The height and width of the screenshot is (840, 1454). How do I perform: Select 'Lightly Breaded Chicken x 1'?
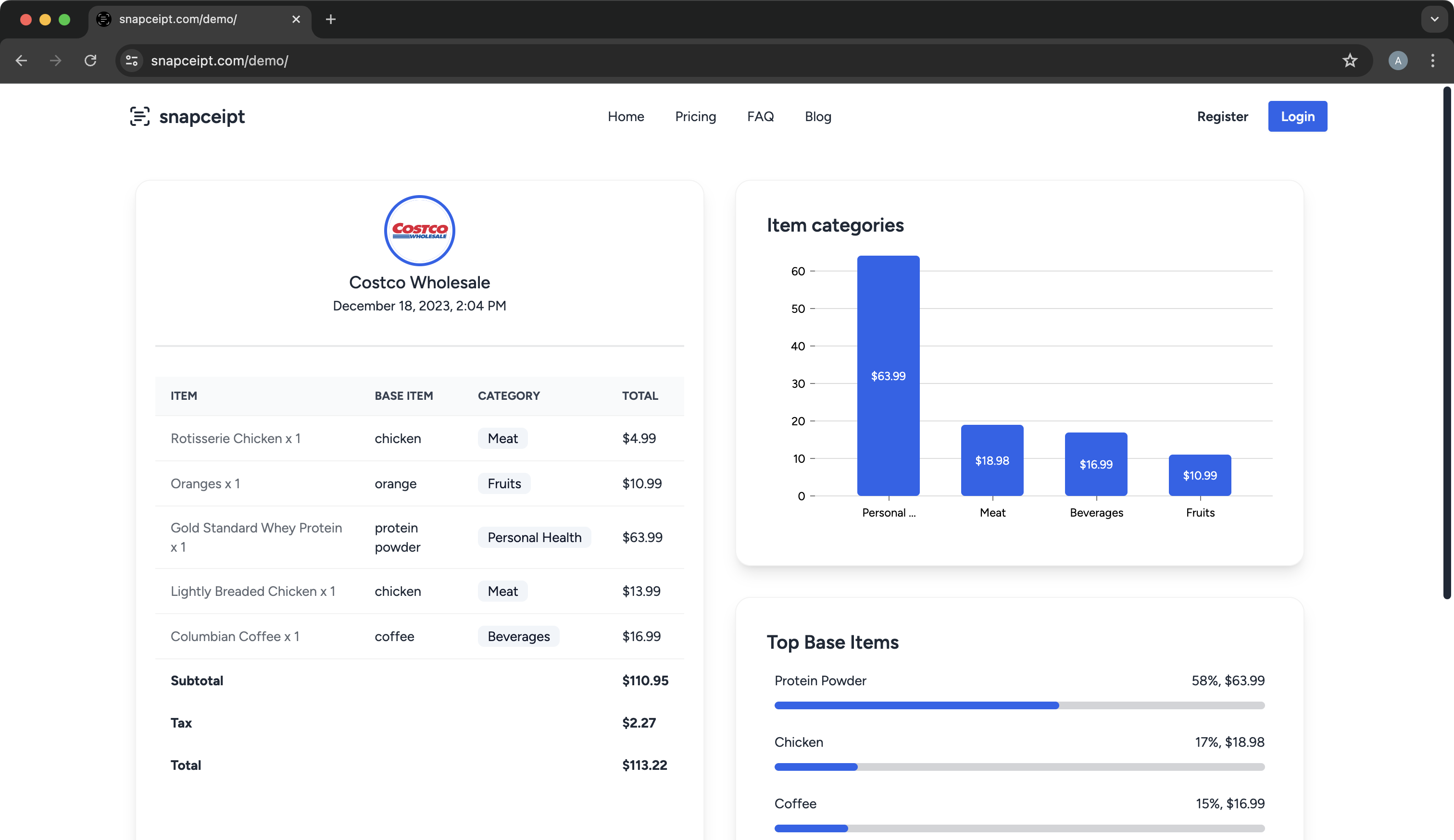[x=253, y=591]
